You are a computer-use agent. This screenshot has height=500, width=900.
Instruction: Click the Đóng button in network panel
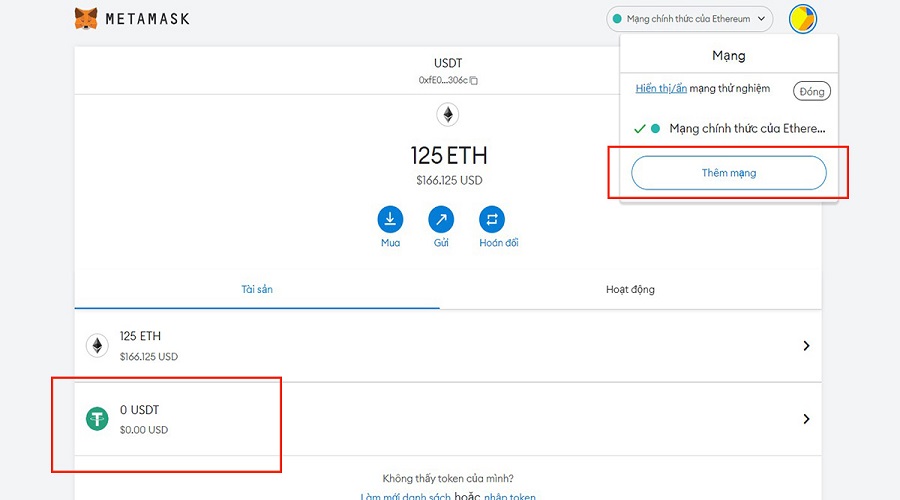[x=812, y=91]
